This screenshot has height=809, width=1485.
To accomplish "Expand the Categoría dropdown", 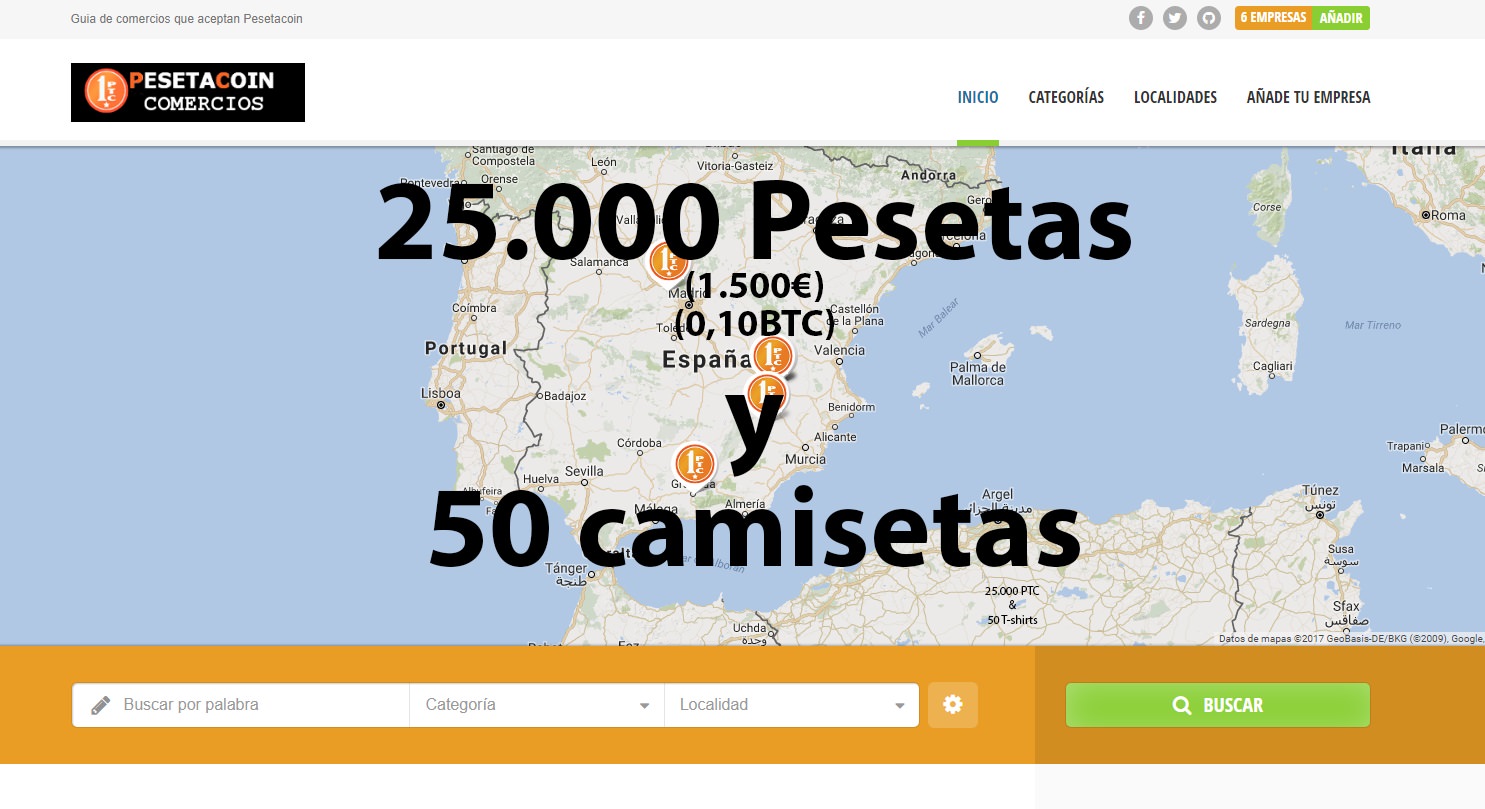I will pos(537,705).
